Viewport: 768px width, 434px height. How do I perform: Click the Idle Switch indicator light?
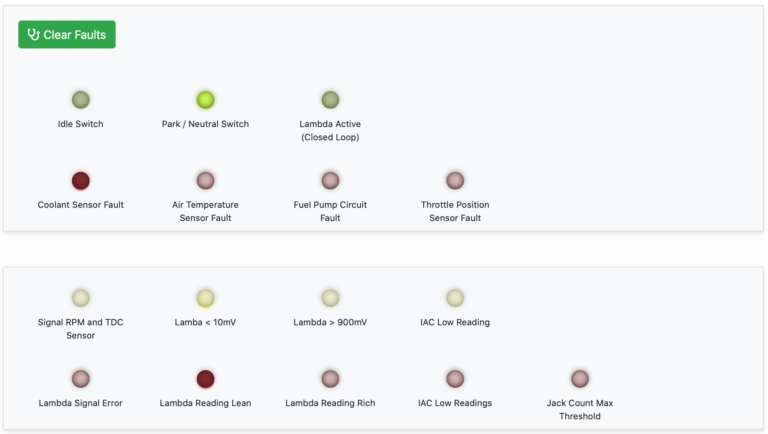click(x=81, y=100)
